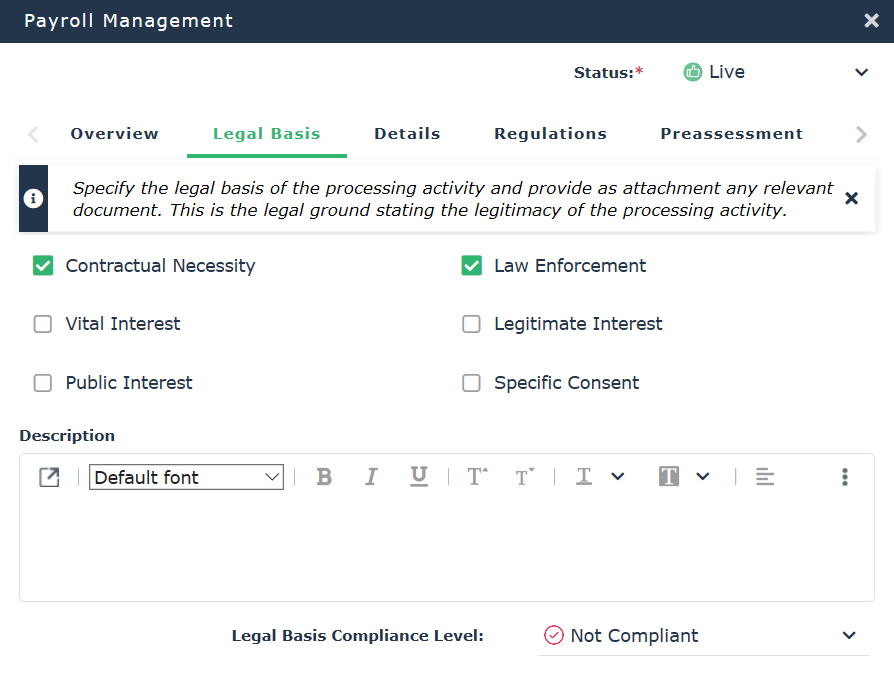Expand description editor to full screen
Image resolution: width=894 pixels, height=679 pixels.
click(x=49, y=477)
